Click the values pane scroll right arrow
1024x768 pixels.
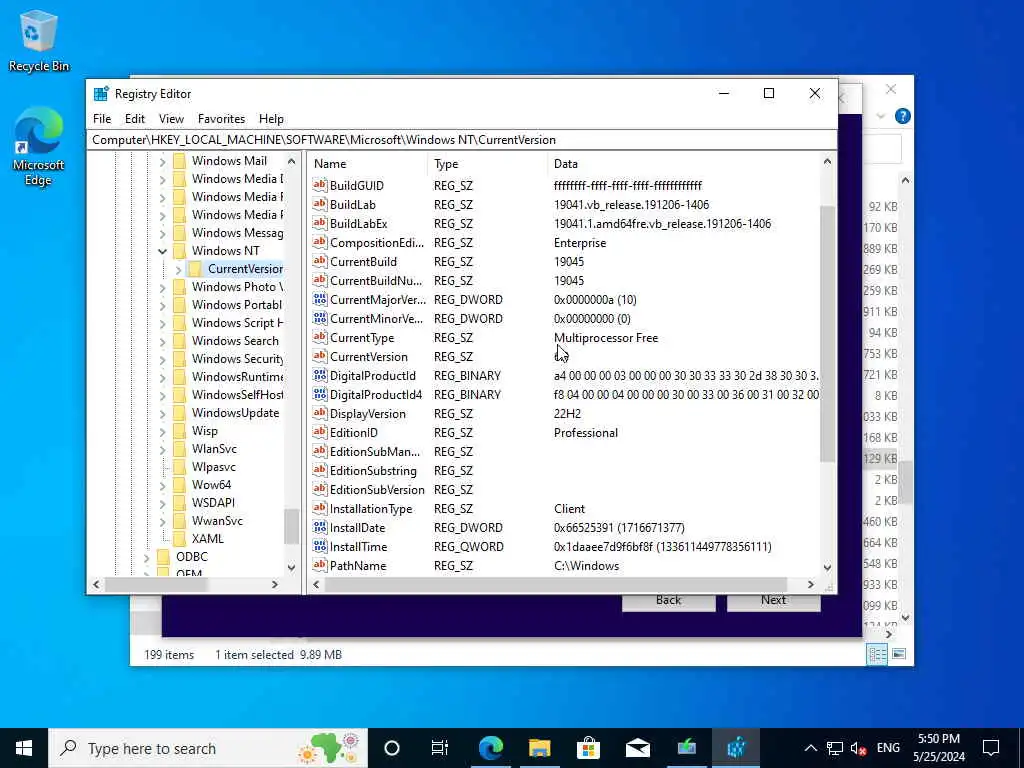click(x=810, y=584)
